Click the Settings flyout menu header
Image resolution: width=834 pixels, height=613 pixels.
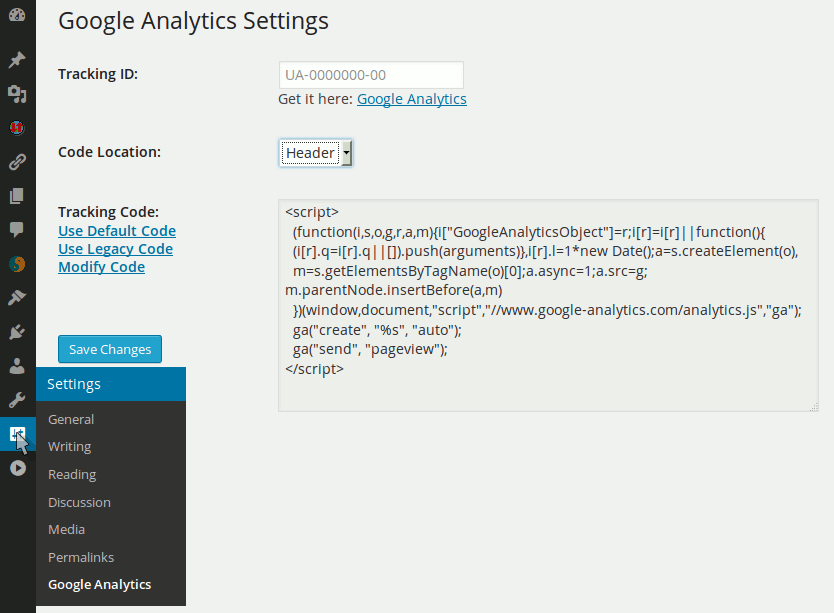111,384
